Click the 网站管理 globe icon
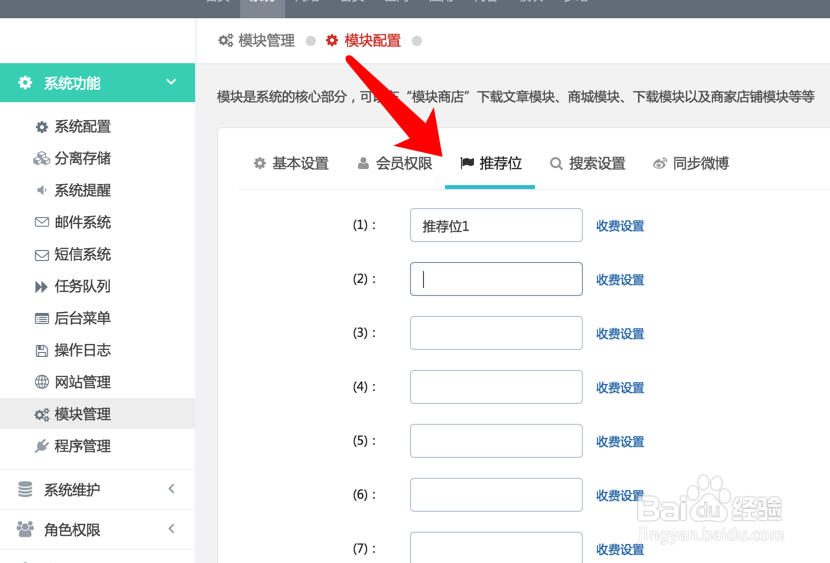Image resolution: width=830 pixels, height=563 pixels. [x=42, y=382]
